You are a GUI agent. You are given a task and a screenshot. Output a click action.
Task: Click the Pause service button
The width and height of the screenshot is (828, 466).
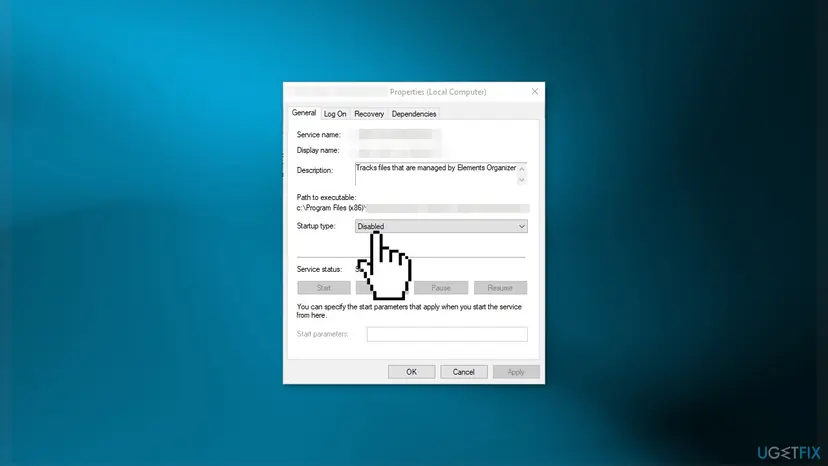pyautogui.click(x=441, y=287)
